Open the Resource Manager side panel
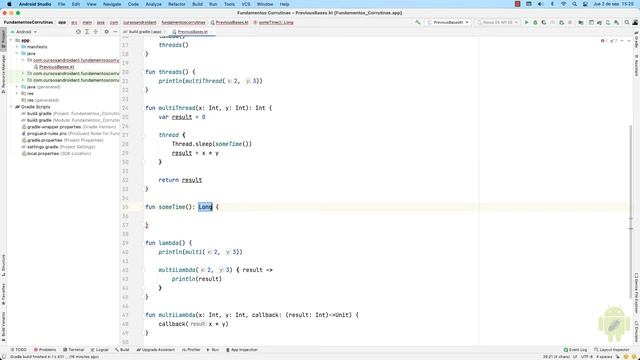The image size is (640, 360). pyautogui.click(x=3, y=73)
